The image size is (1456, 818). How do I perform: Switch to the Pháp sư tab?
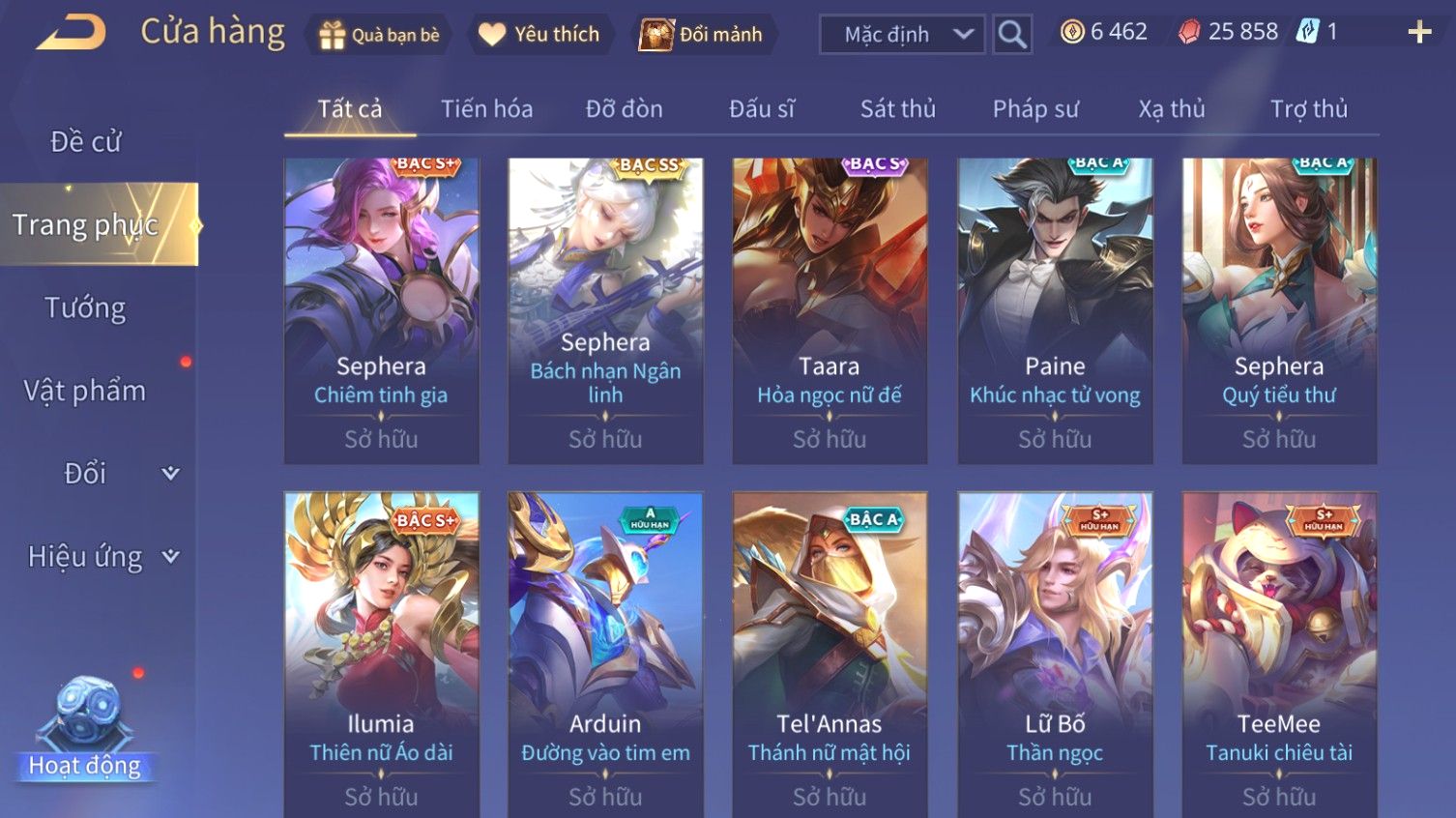(1035, 109)
